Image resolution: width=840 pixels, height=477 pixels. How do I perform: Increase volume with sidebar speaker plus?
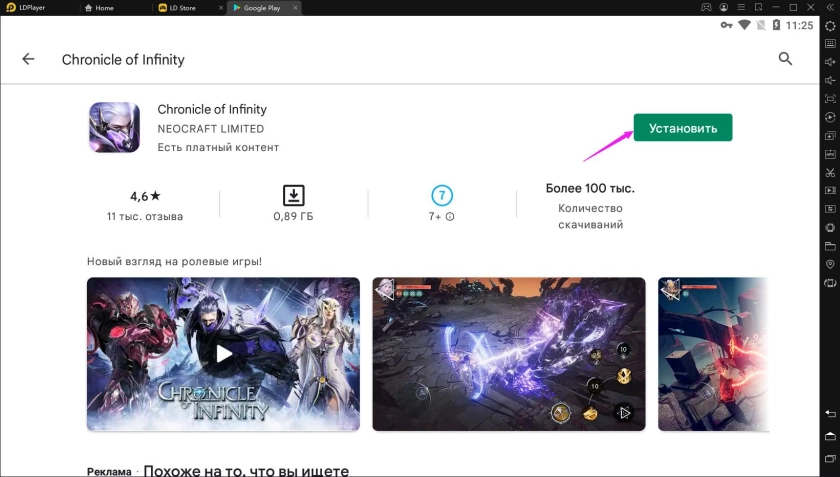(830, 62)
